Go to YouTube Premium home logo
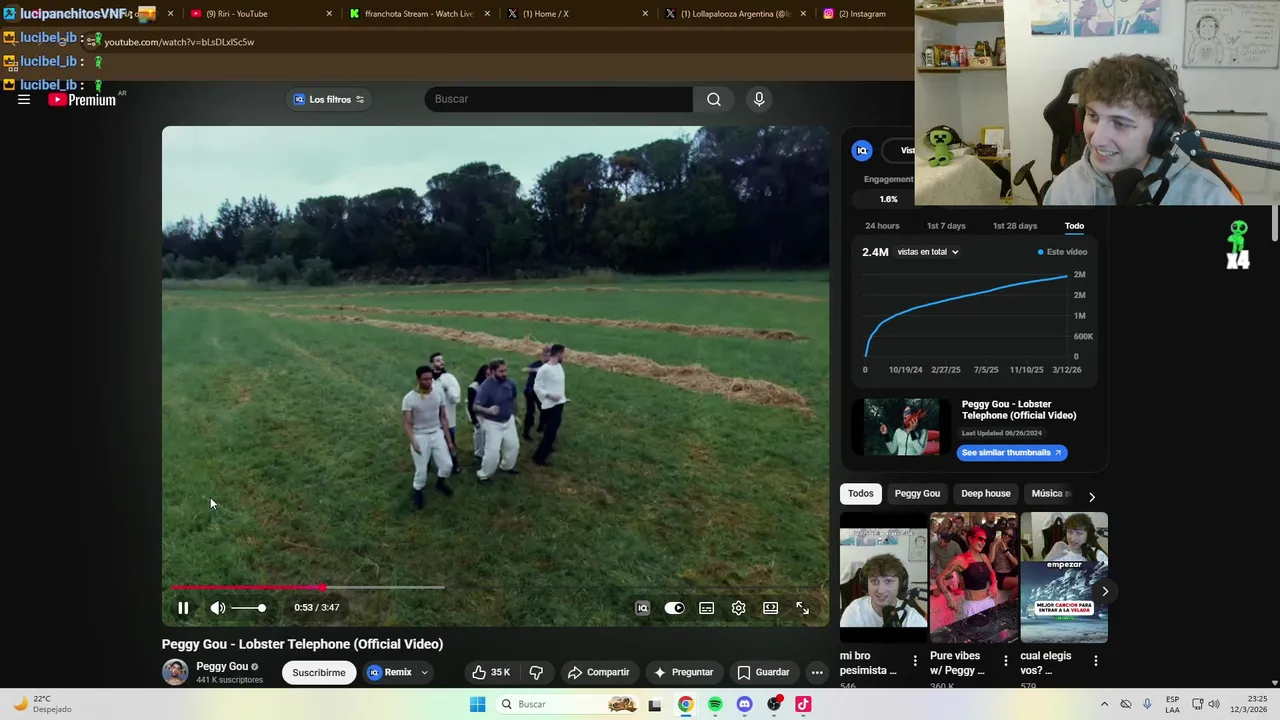Screen dimensions: 1280x720 82,99
